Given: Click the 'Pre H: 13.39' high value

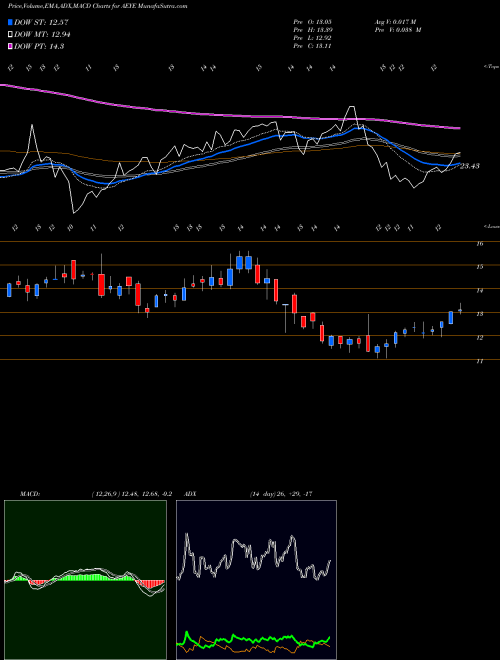Looking at the screenshot, I should (313, 30).
